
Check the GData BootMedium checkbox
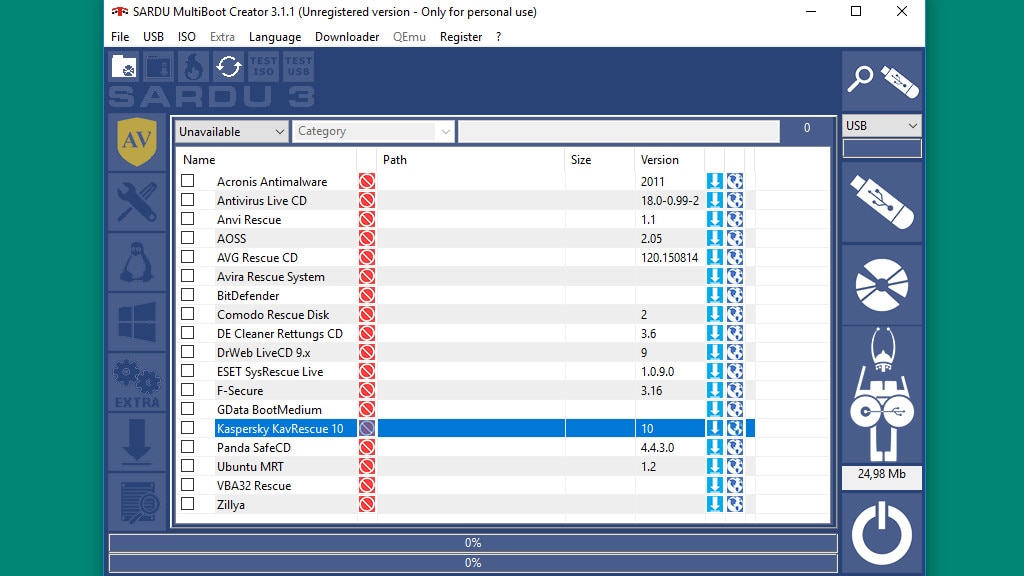(188, 408)
